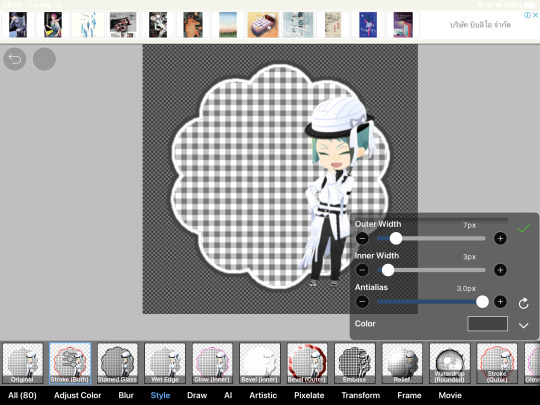Collapse panel with the down chevron
Image resolution: width=540 pixels, height=405 pixels.
[x=523, y=325]
